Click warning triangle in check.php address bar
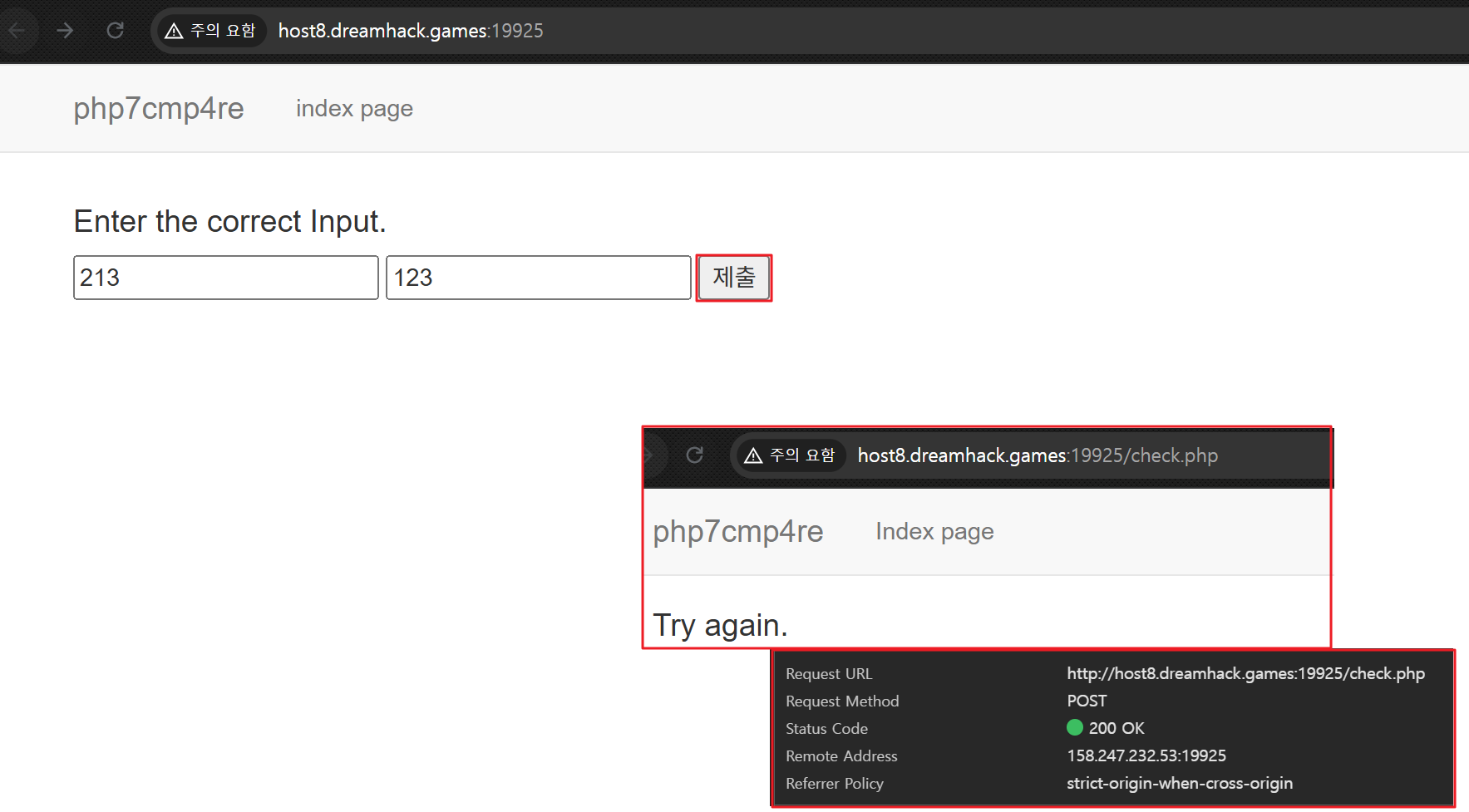The height and width of the screenshot is (812, 1469). point(753,455)
